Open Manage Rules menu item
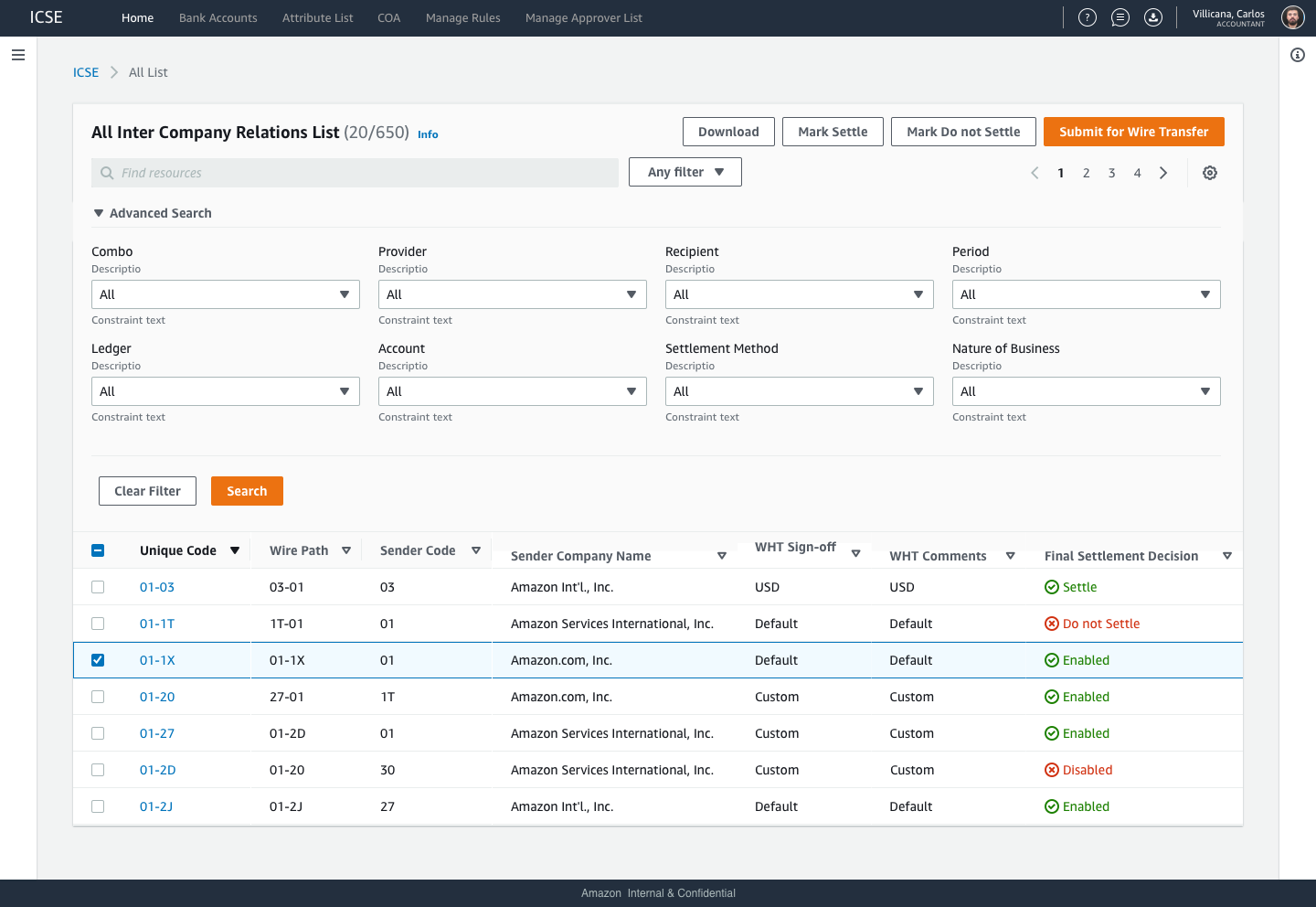Image resolution: width=1316 pixels, height=907 pixels. 463,17
